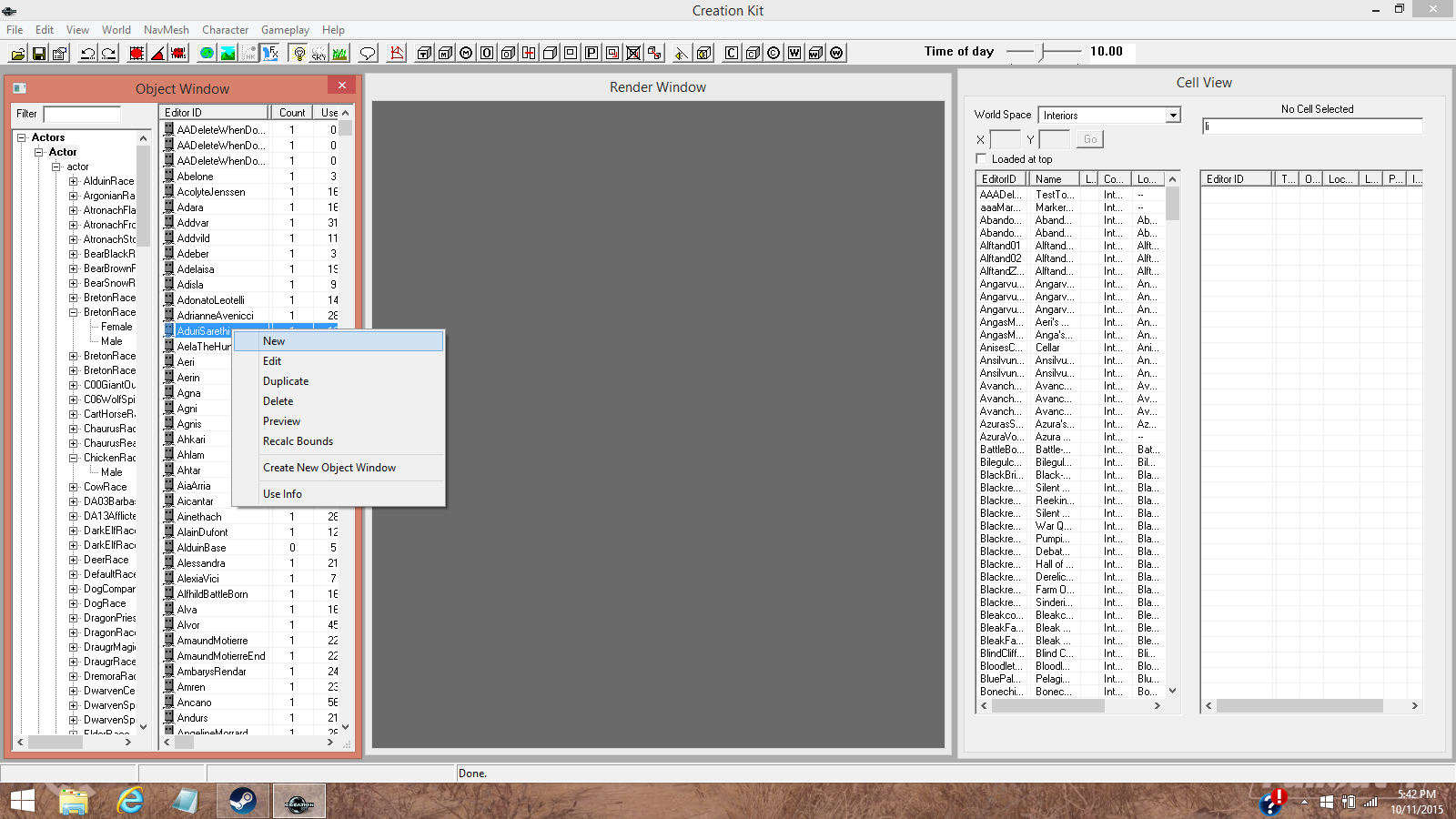Open the Windows Start button
Viewport: 1456px width, 819px height.
(23, 801)
